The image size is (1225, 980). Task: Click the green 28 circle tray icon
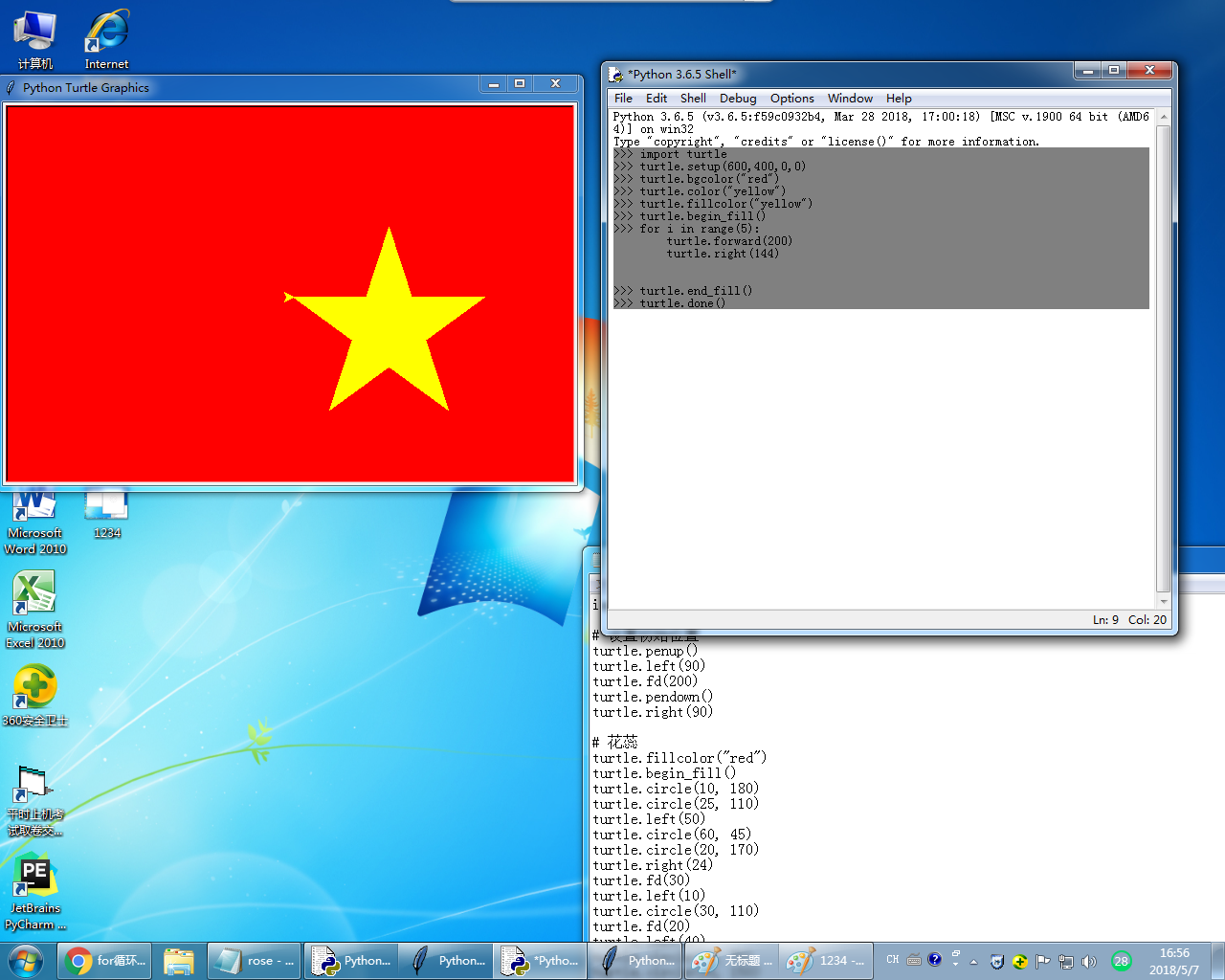[1121, 961]
